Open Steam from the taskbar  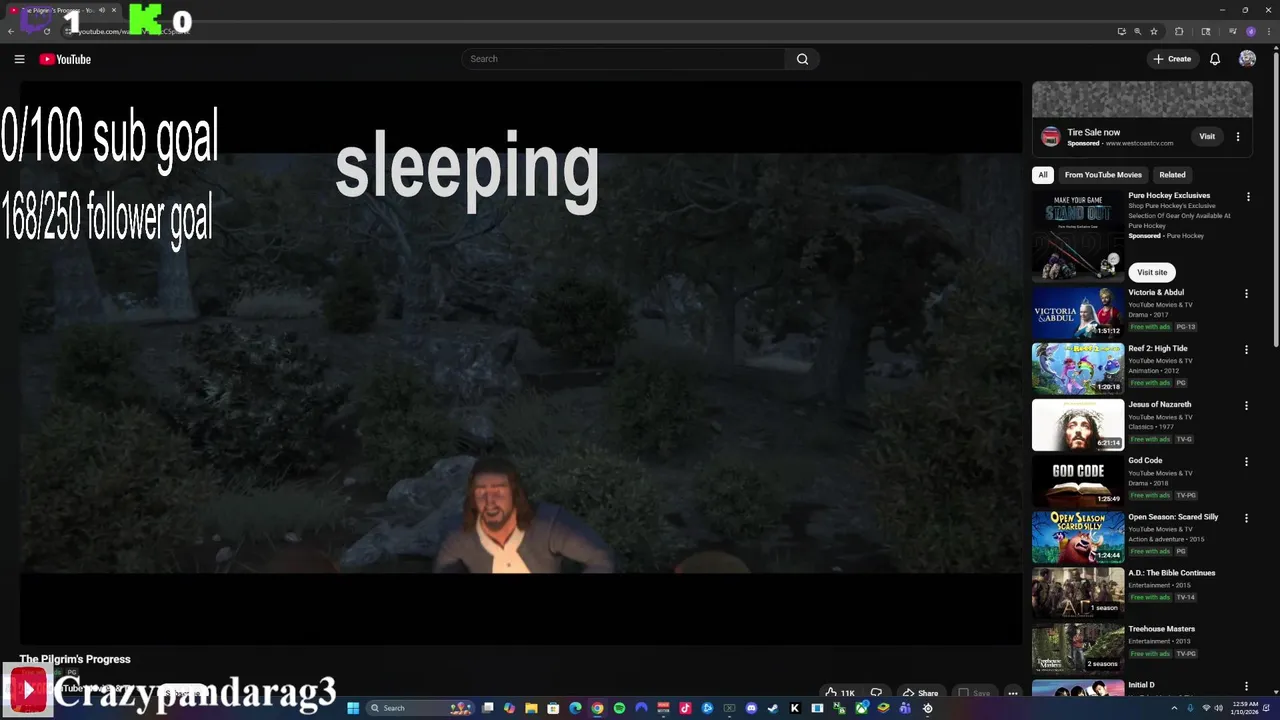coord(772,708)
